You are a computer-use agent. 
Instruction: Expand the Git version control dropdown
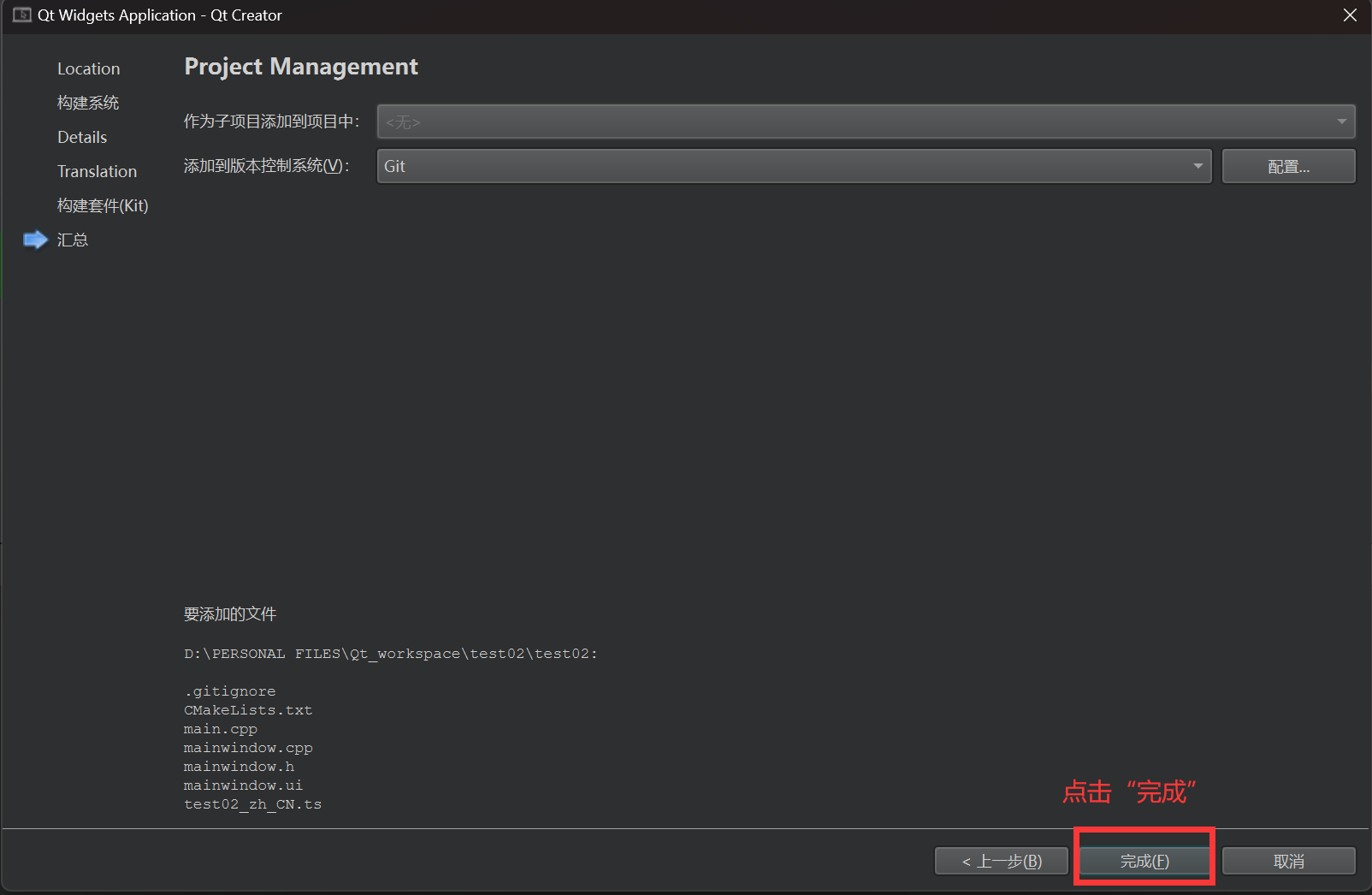794,166
